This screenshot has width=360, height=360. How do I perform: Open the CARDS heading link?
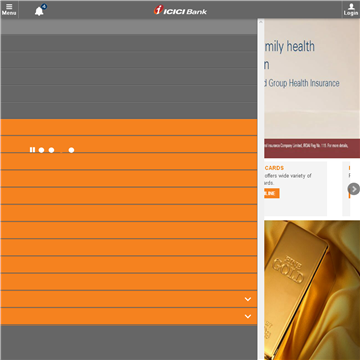tap(274, 168)
